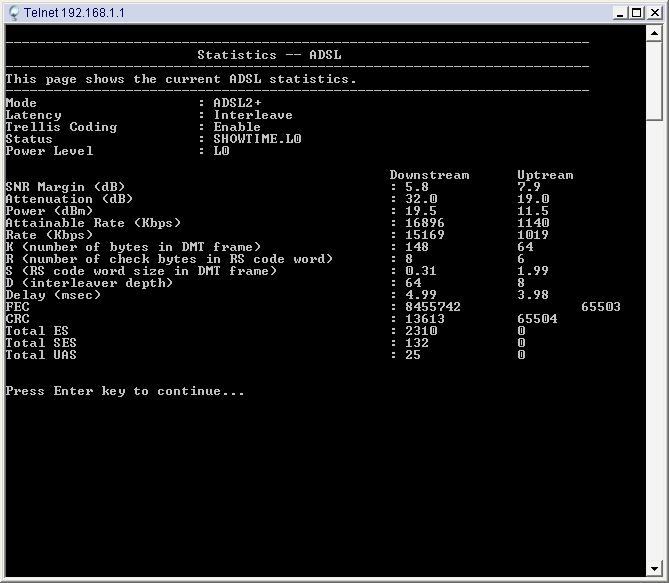Click the 'Telnet 192.168.1.1' window title
Viewport: 669px width, 583px height.
coord(74,13)
